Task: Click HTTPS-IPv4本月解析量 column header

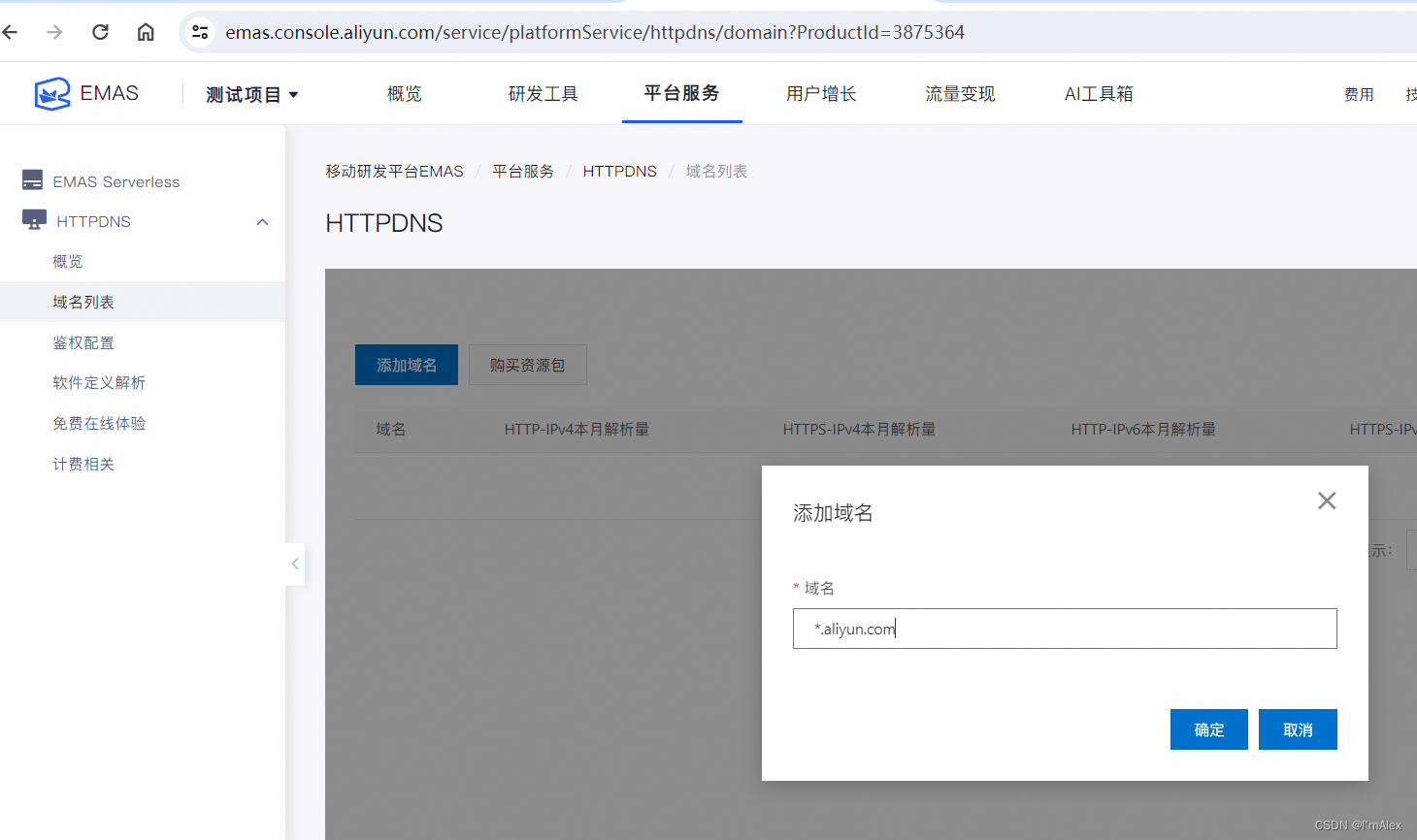Action: pos(859,429)
